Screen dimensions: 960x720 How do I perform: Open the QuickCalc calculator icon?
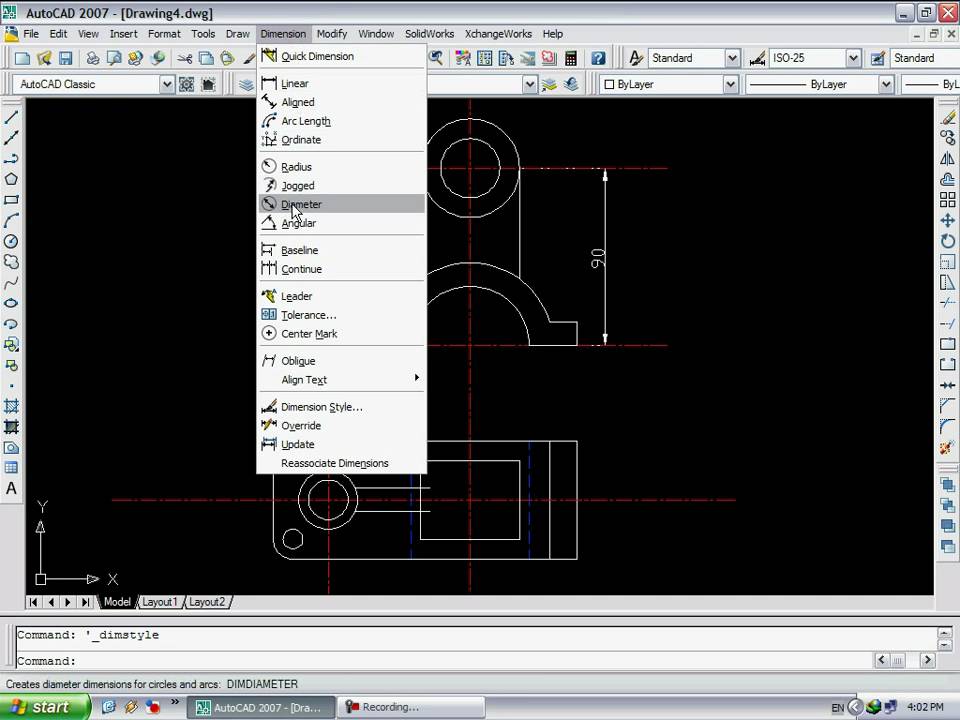point(571,58)
